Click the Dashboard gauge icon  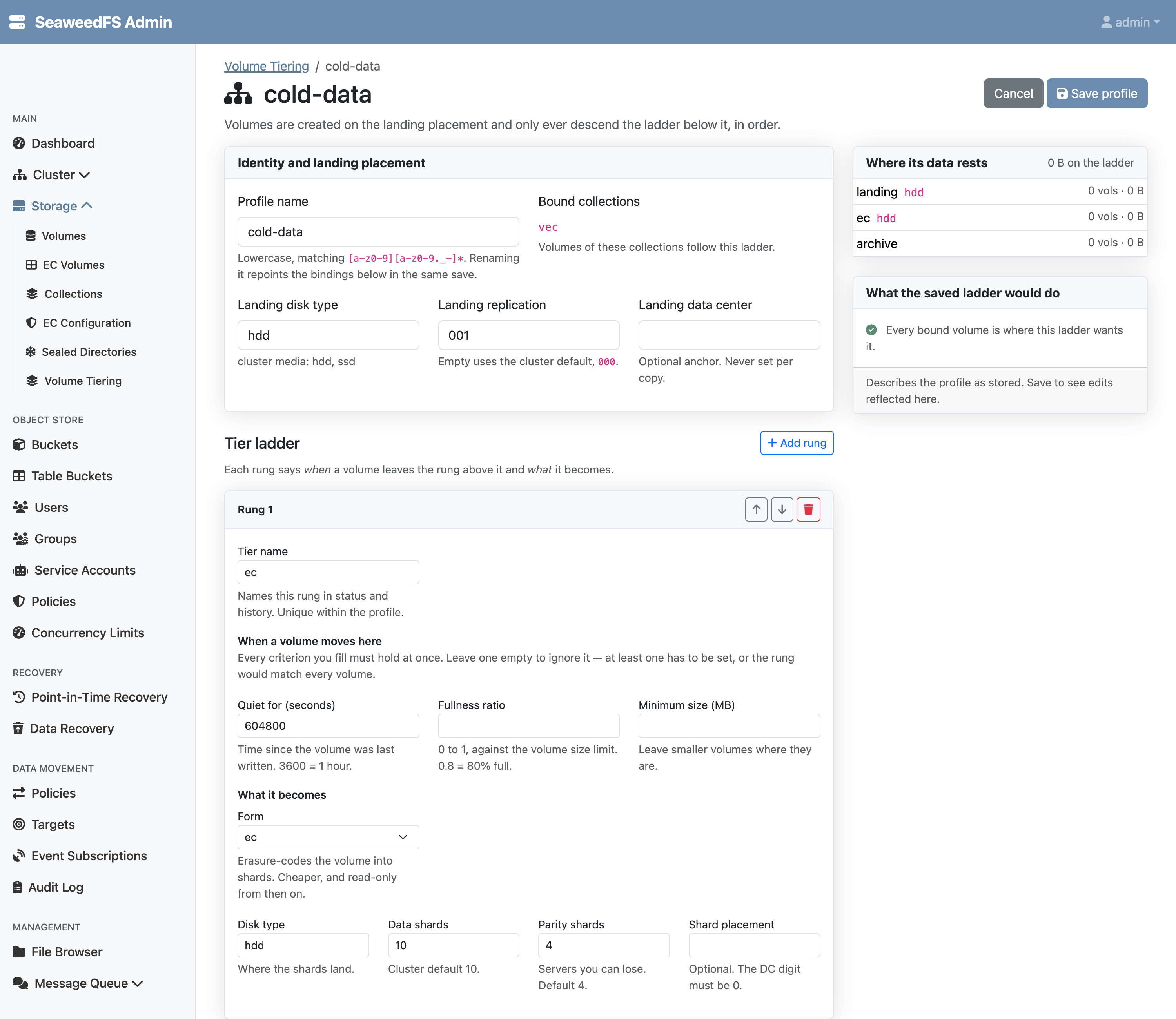pyautogui.click(x=19, y=143)
